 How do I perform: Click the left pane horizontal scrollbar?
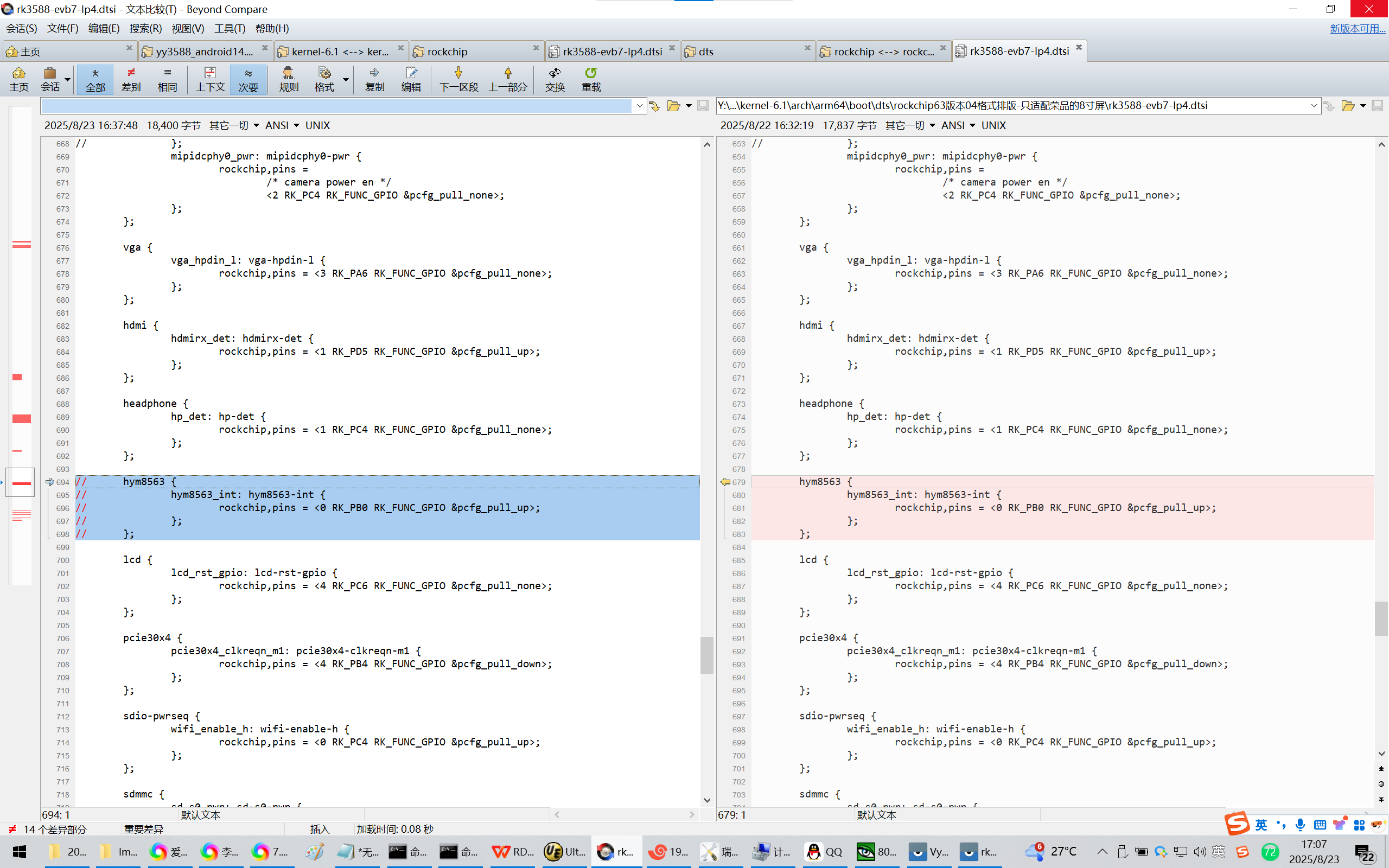624,815
